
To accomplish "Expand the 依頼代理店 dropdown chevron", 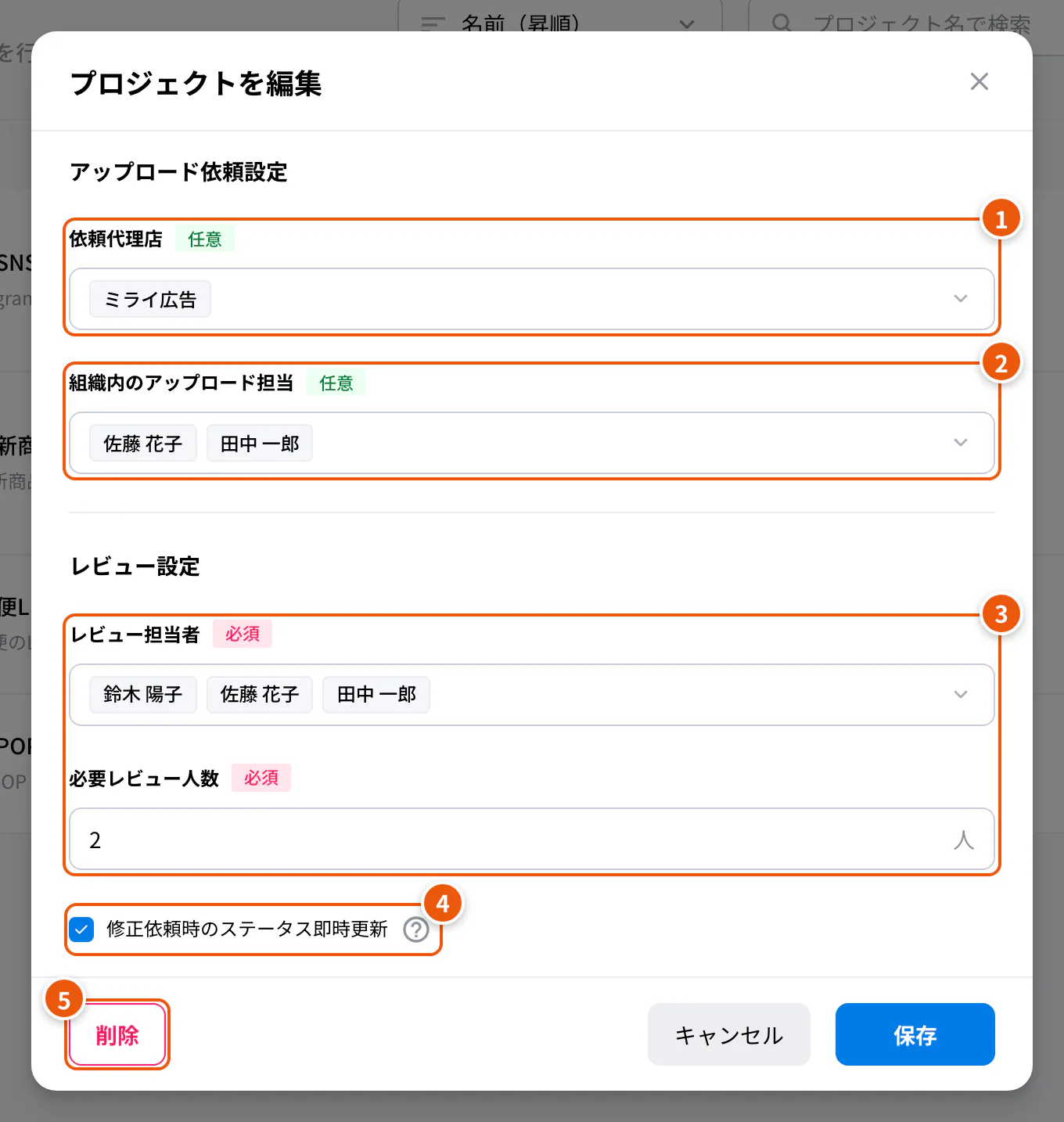I will [x=961, y=299].
